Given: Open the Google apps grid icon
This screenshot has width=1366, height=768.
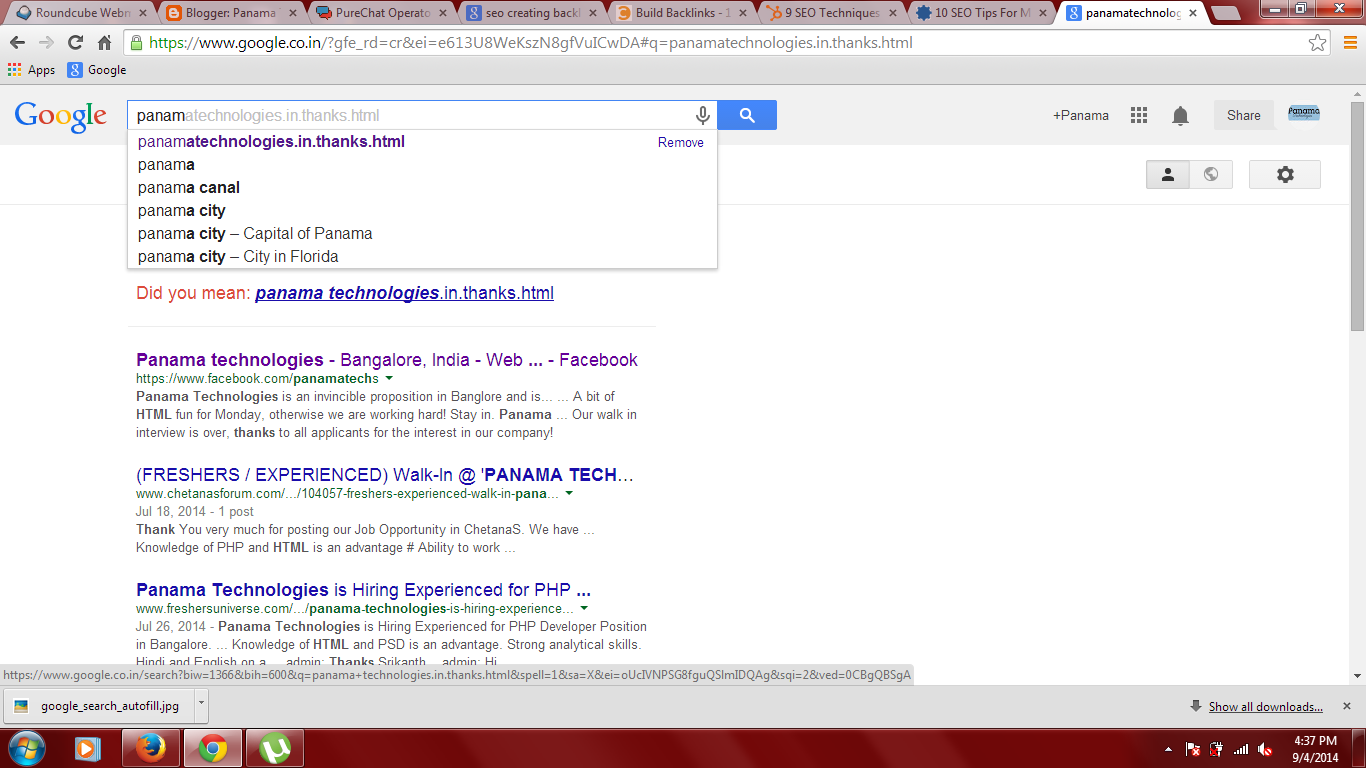Looking at the screenshot, I should click(x=1139, y=115).
